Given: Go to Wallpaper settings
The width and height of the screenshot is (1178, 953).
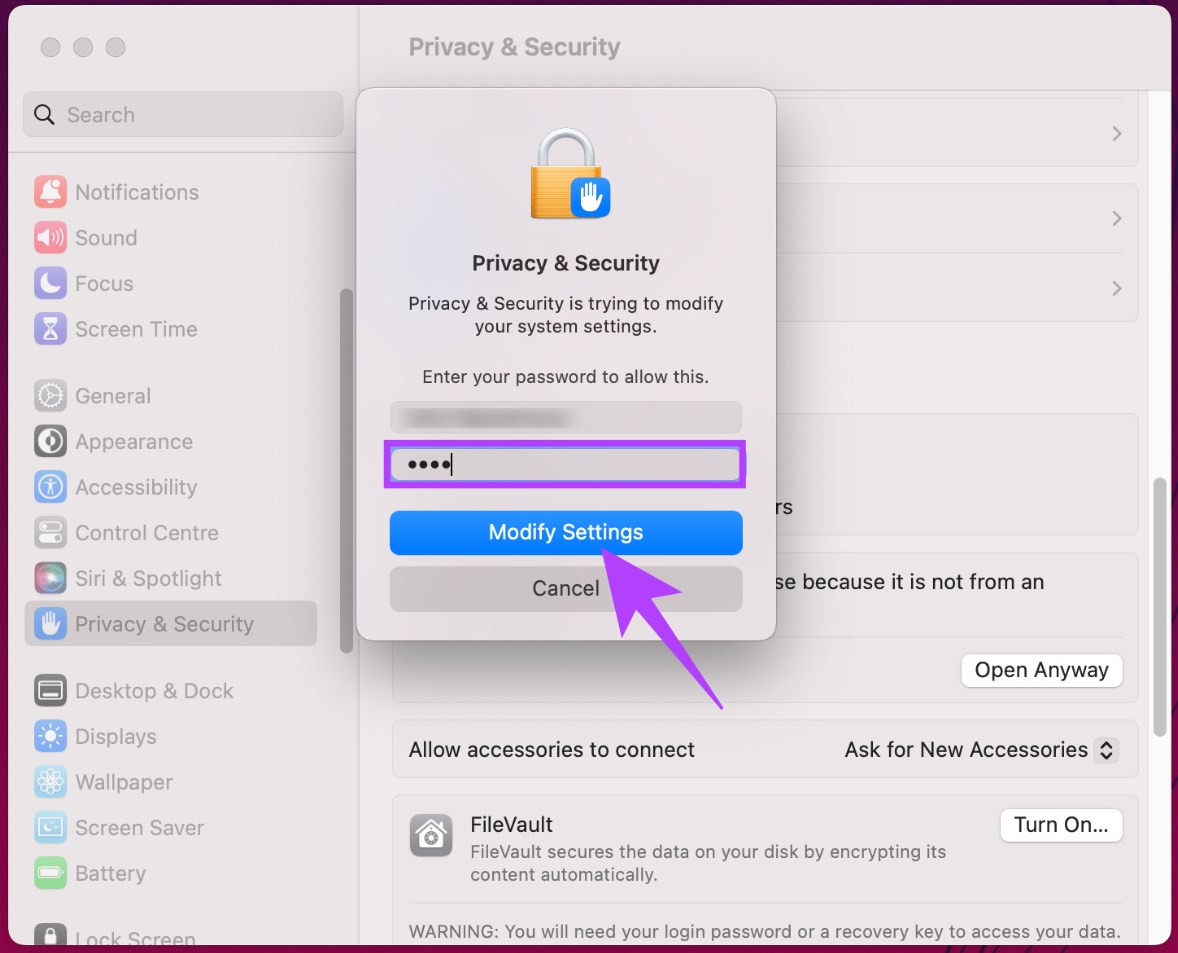Looking at the screenshot, I should click(123, 782).
